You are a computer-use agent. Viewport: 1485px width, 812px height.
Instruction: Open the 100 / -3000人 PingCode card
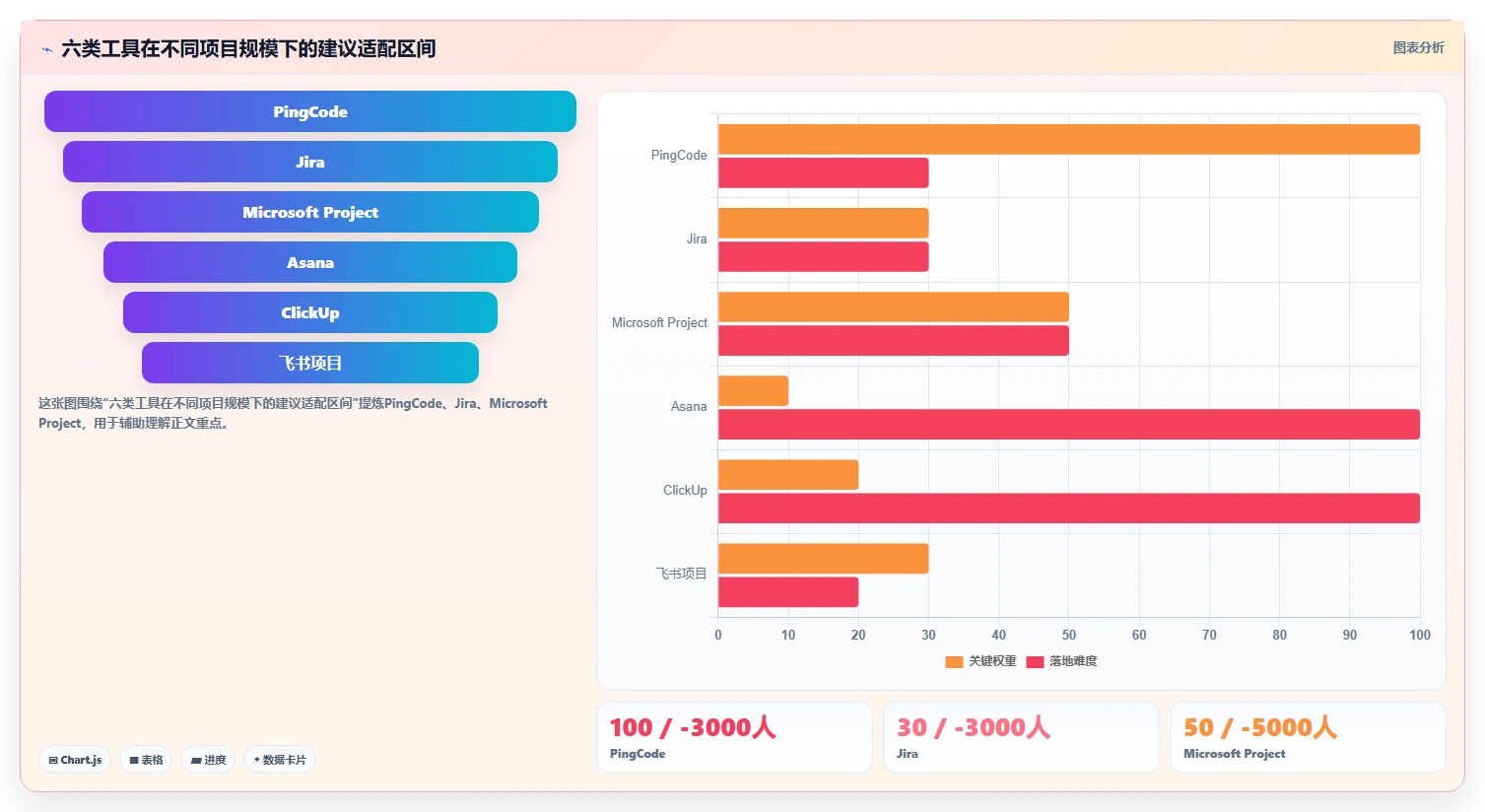pos(734,737)
